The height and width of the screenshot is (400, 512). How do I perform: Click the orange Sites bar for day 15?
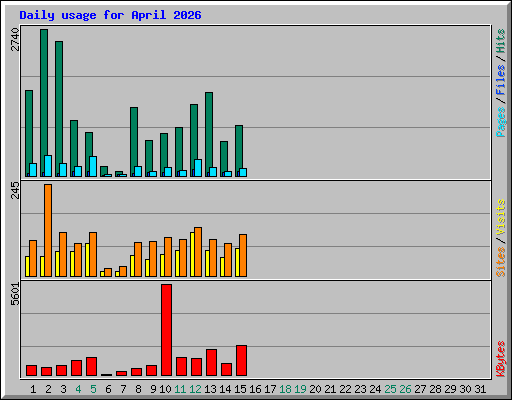tap(243, 255)
